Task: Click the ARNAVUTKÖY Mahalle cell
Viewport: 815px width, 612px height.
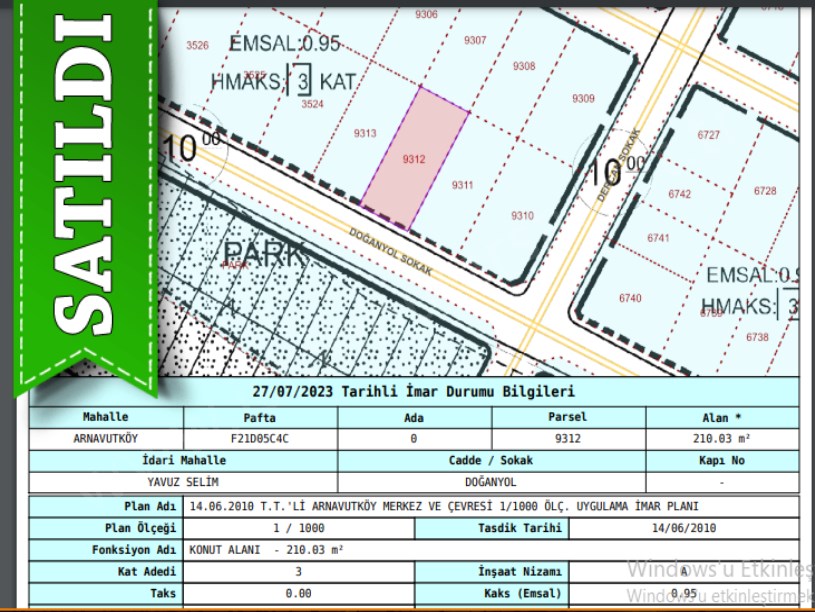Action: pyautogui.click(x=107, y=438)
